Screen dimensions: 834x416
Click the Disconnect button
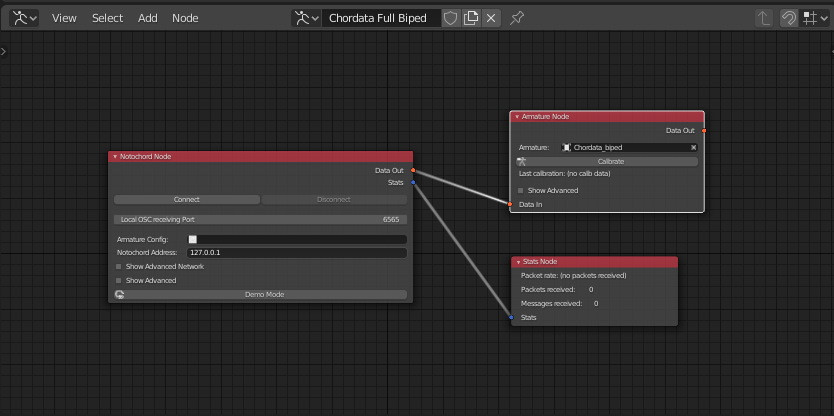(x=334, y=199)
